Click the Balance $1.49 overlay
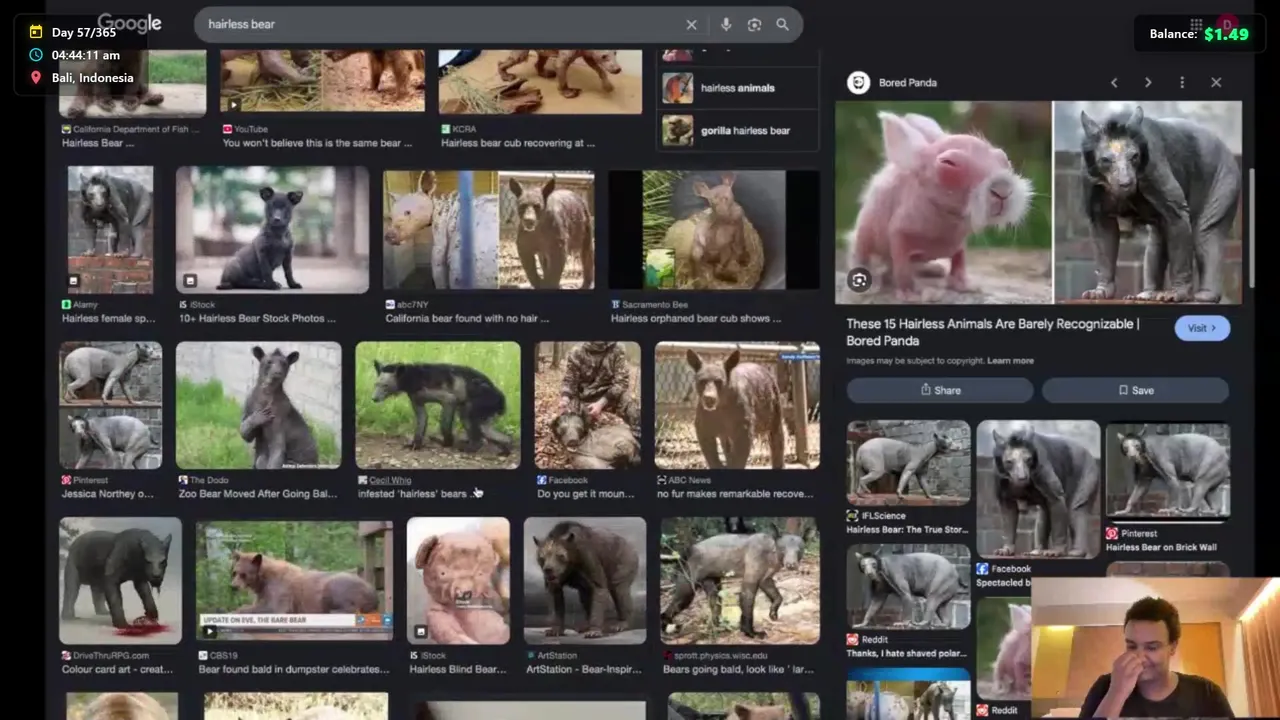 [1199, 34]
